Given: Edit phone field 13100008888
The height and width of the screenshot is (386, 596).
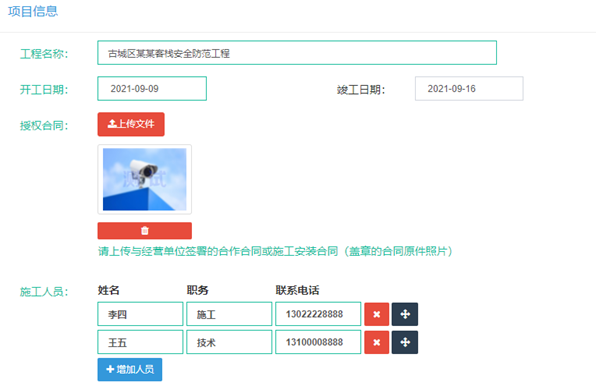Looking at the screenshot, I should pyautogui.click(x=318, y=342).
